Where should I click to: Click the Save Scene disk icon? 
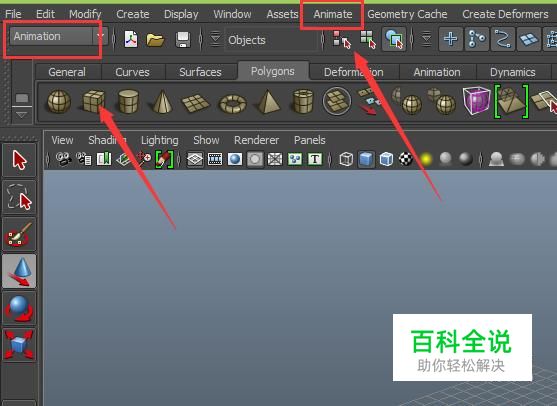[183, 39]
